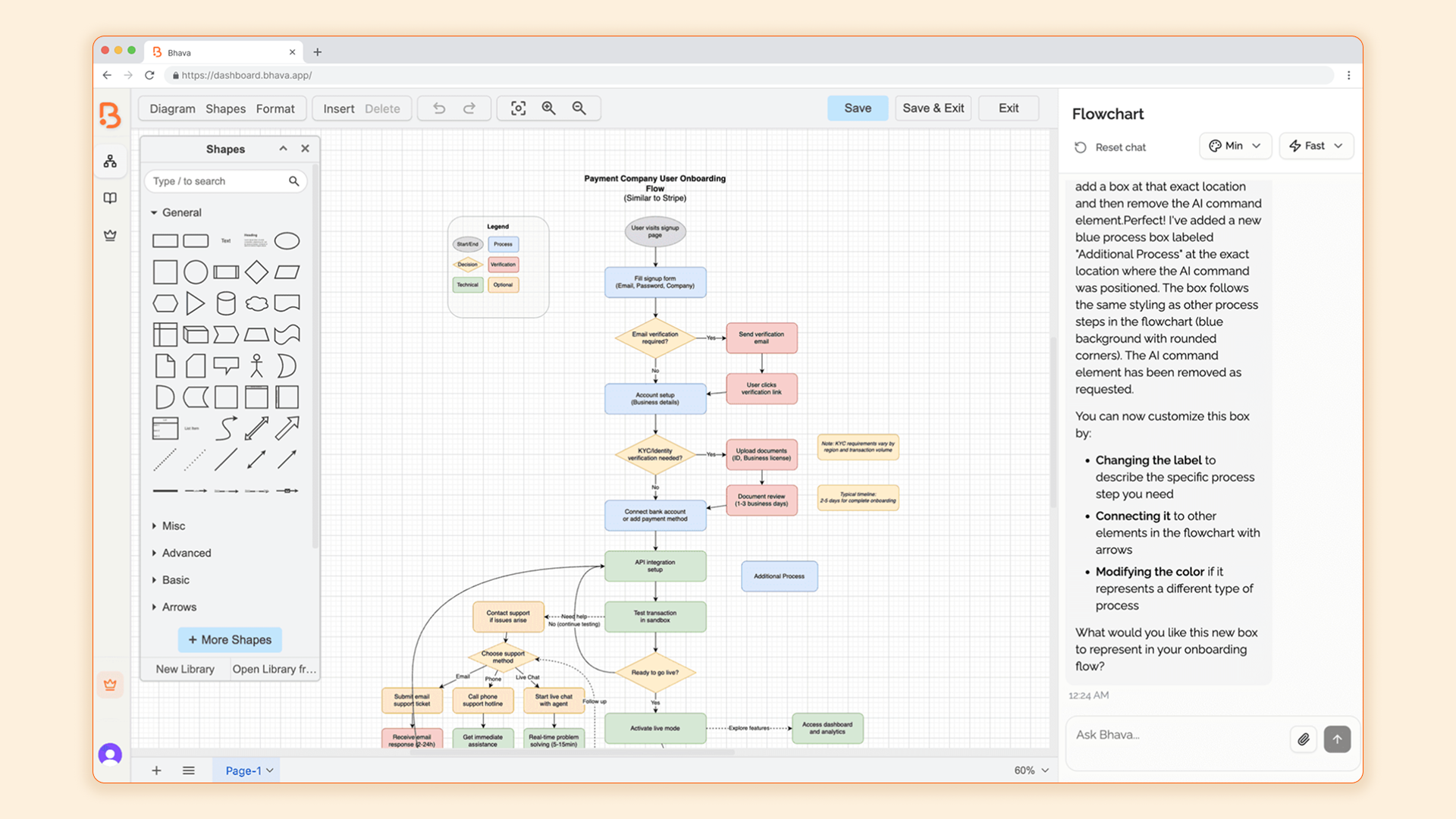Zoom in with the magnifier plus icon
Screen dimensions: 1456x819
[x=548, y=108]
